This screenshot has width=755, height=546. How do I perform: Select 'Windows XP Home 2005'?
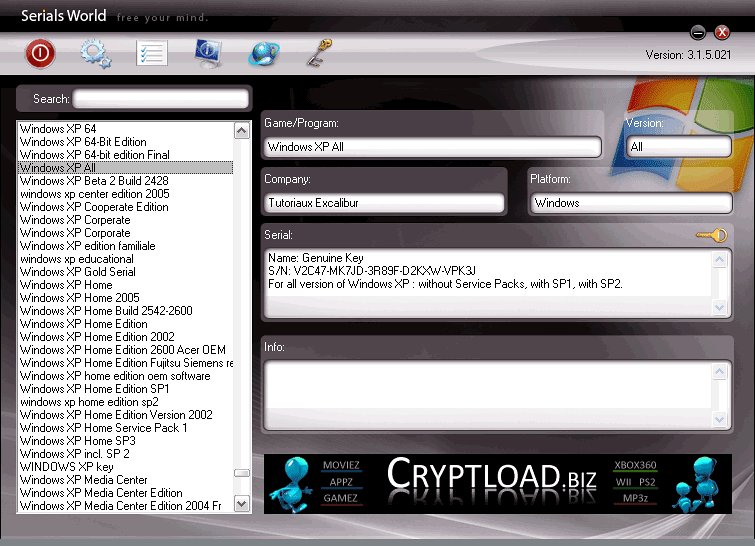126,298
